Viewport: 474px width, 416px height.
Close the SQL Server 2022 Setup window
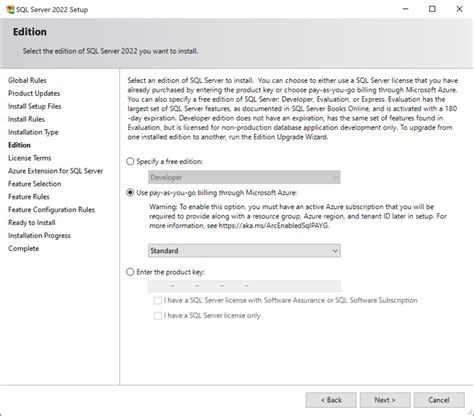(x=459, y=9)
